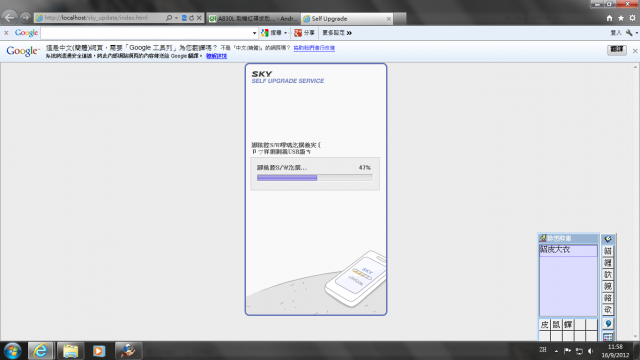Select the 鼠 character cell in IME grid
Screen dimensions: 640x360
coord(556,325)
